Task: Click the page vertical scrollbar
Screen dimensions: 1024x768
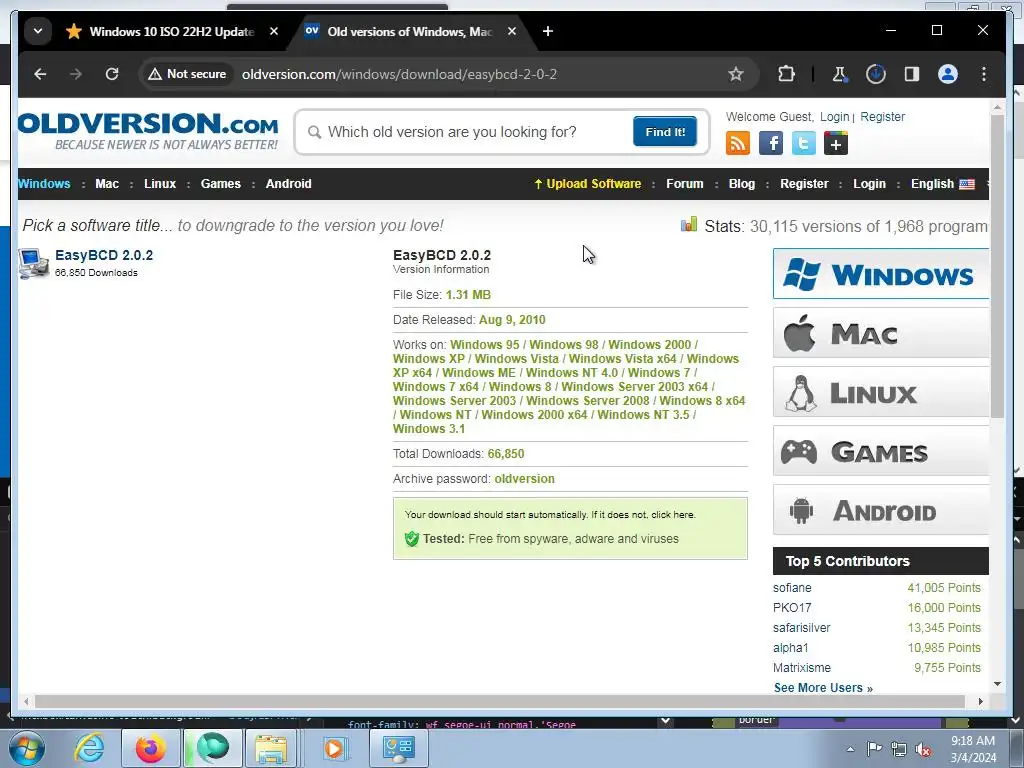Action: [x=997, y=266]
